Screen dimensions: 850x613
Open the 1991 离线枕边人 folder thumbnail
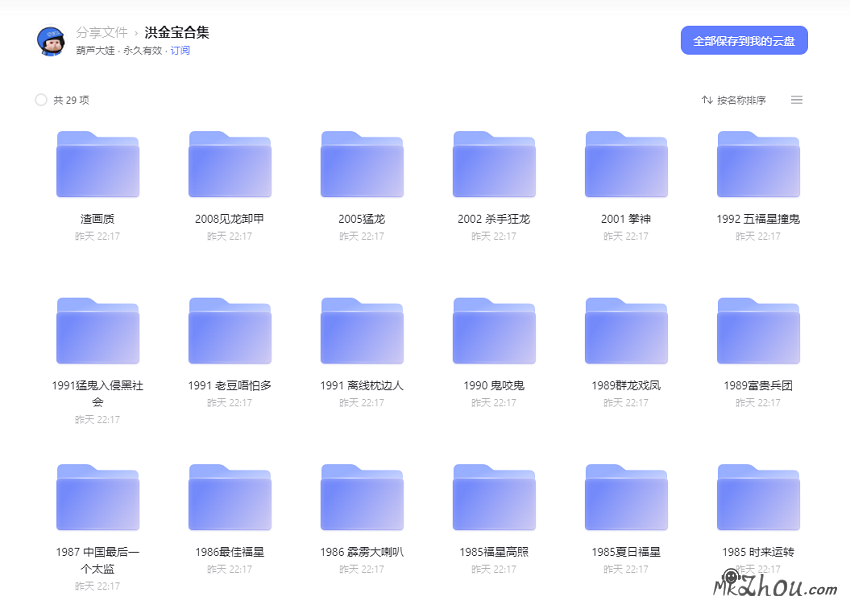362,331
